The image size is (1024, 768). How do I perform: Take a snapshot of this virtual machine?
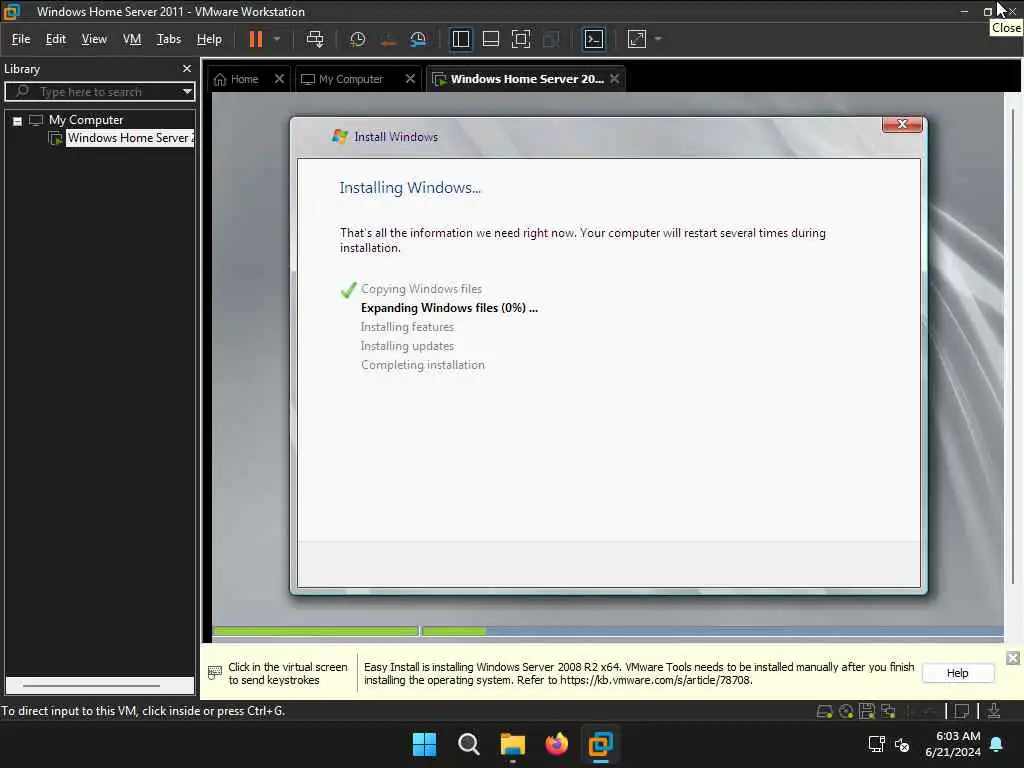coord(357,39)
